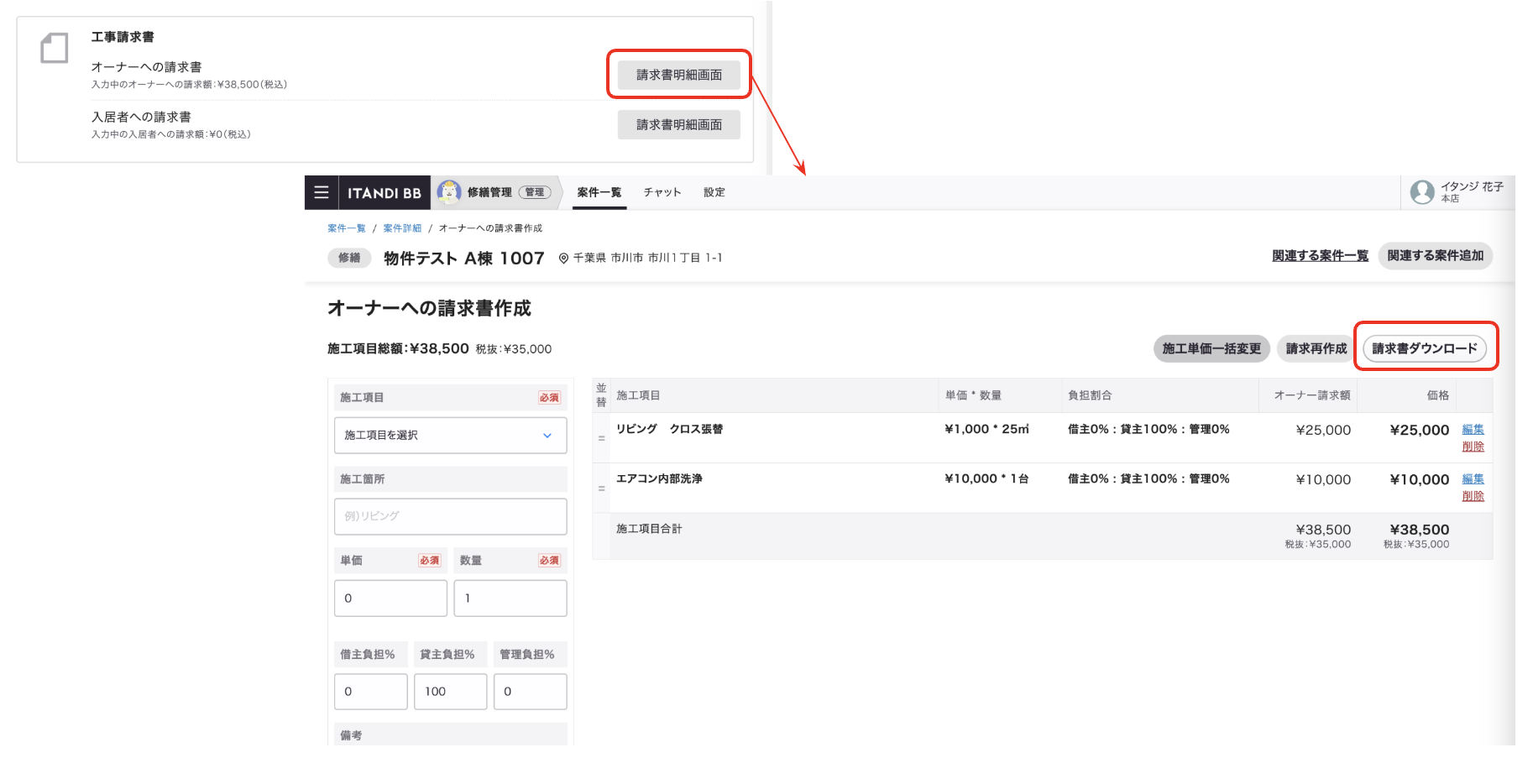
Task: Click 削除 link for エアコン内部洗浄
Action: click(1473, 496)
